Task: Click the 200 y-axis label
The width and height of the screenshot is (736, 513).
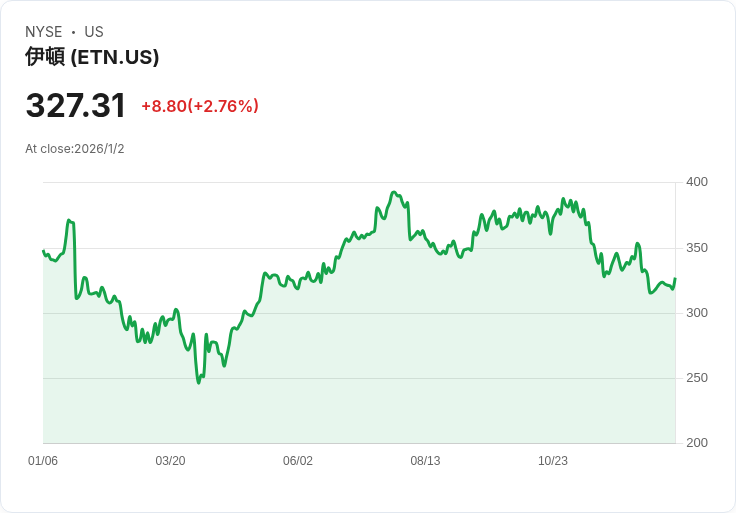Action: (x=697, y=443)
